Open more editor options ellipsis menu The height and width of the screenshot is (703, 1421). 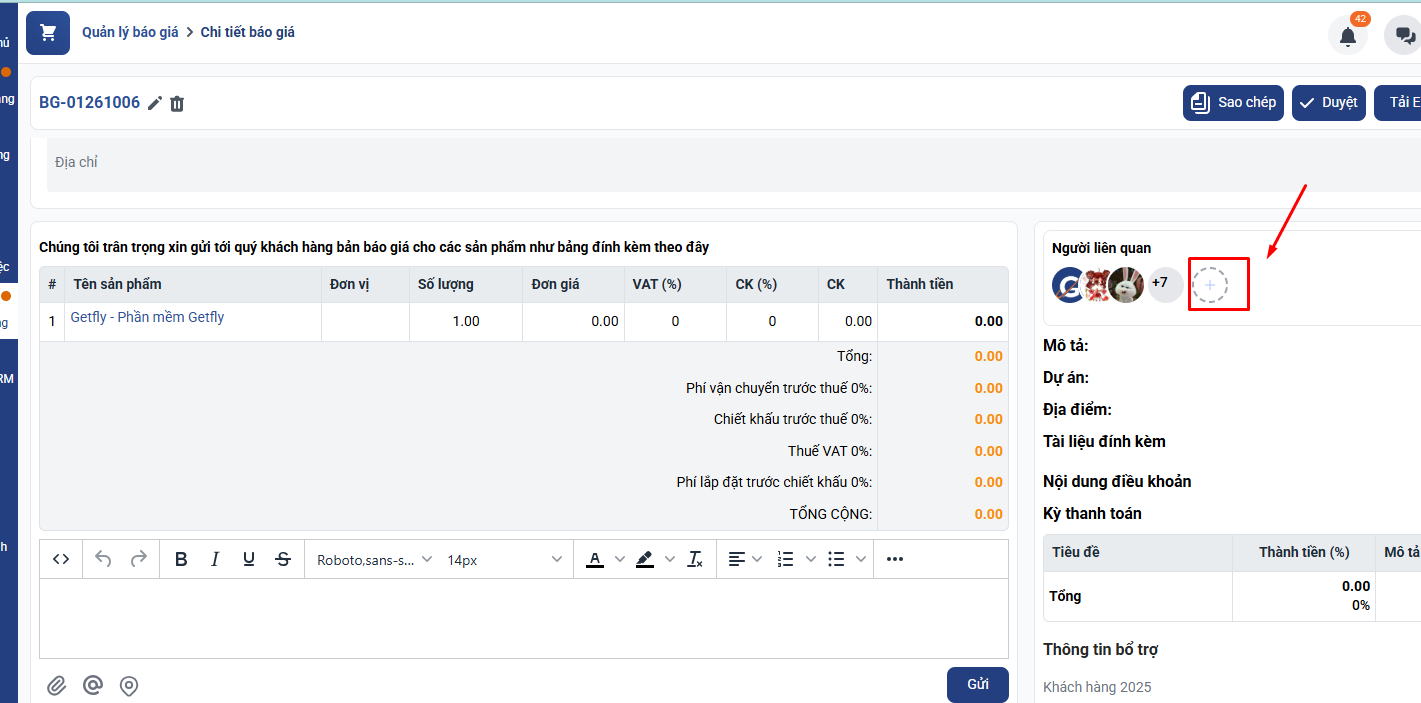coord(895,559)
